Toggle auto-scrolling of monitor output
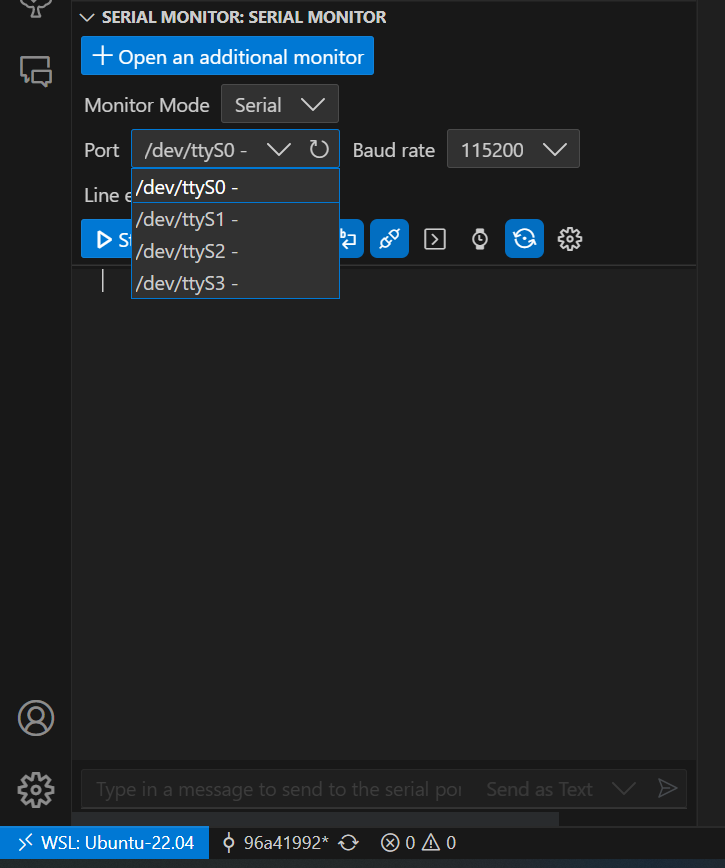725x868 pixels. click(x=524, y=238)
